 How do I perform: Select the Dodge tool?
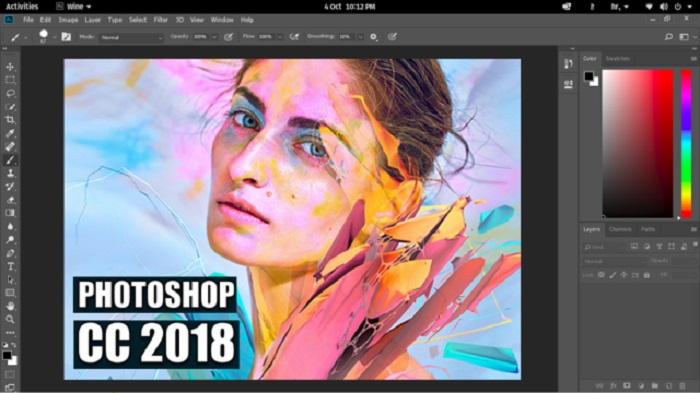(x=10, y=240)
